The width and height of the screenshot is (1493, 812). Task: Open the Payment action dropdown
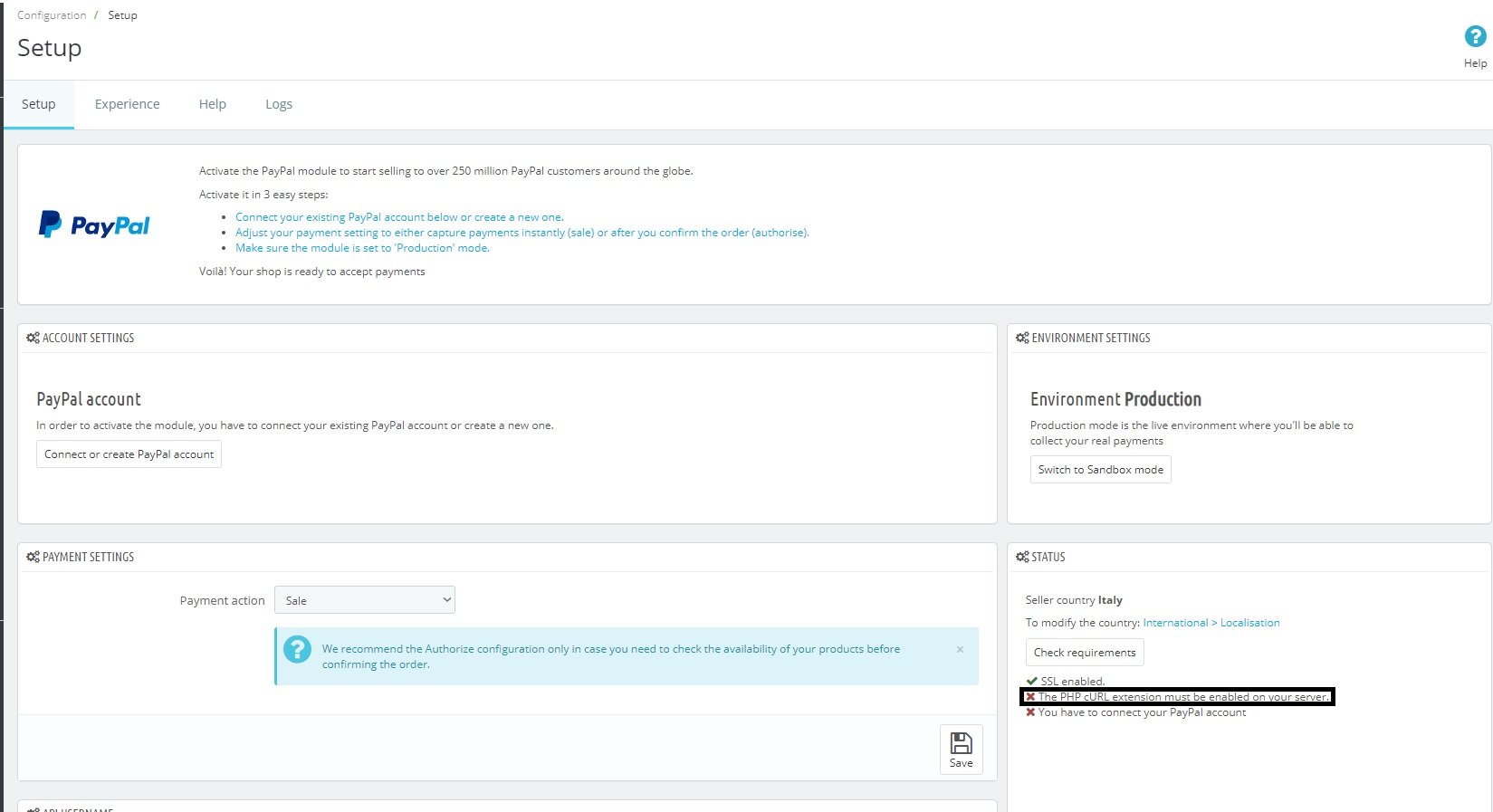coord(365,600)
